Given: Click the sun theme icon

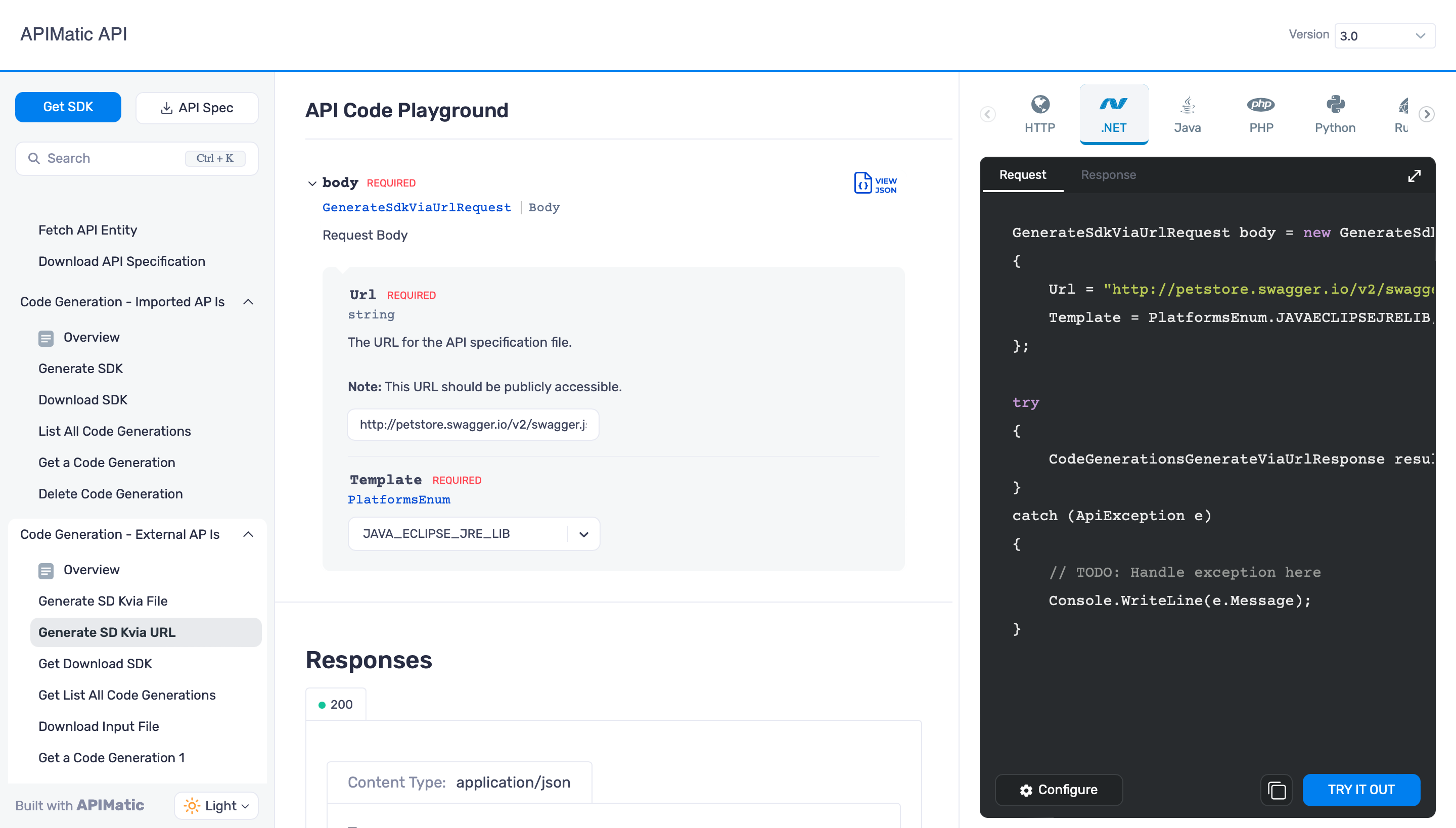Looking at the screenshot, I should pyautogui.click(x=192, y=806).
